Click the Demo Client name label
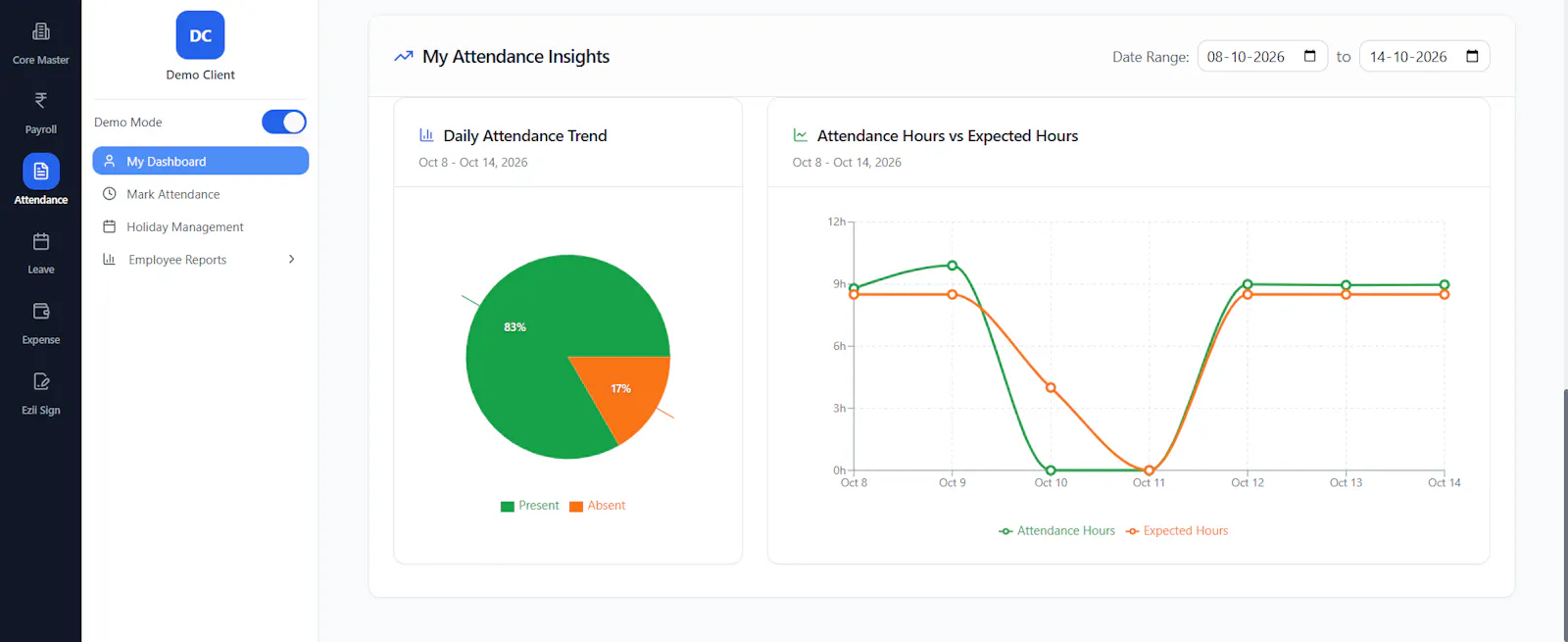 pyautogui.click(x=201, y=74)
